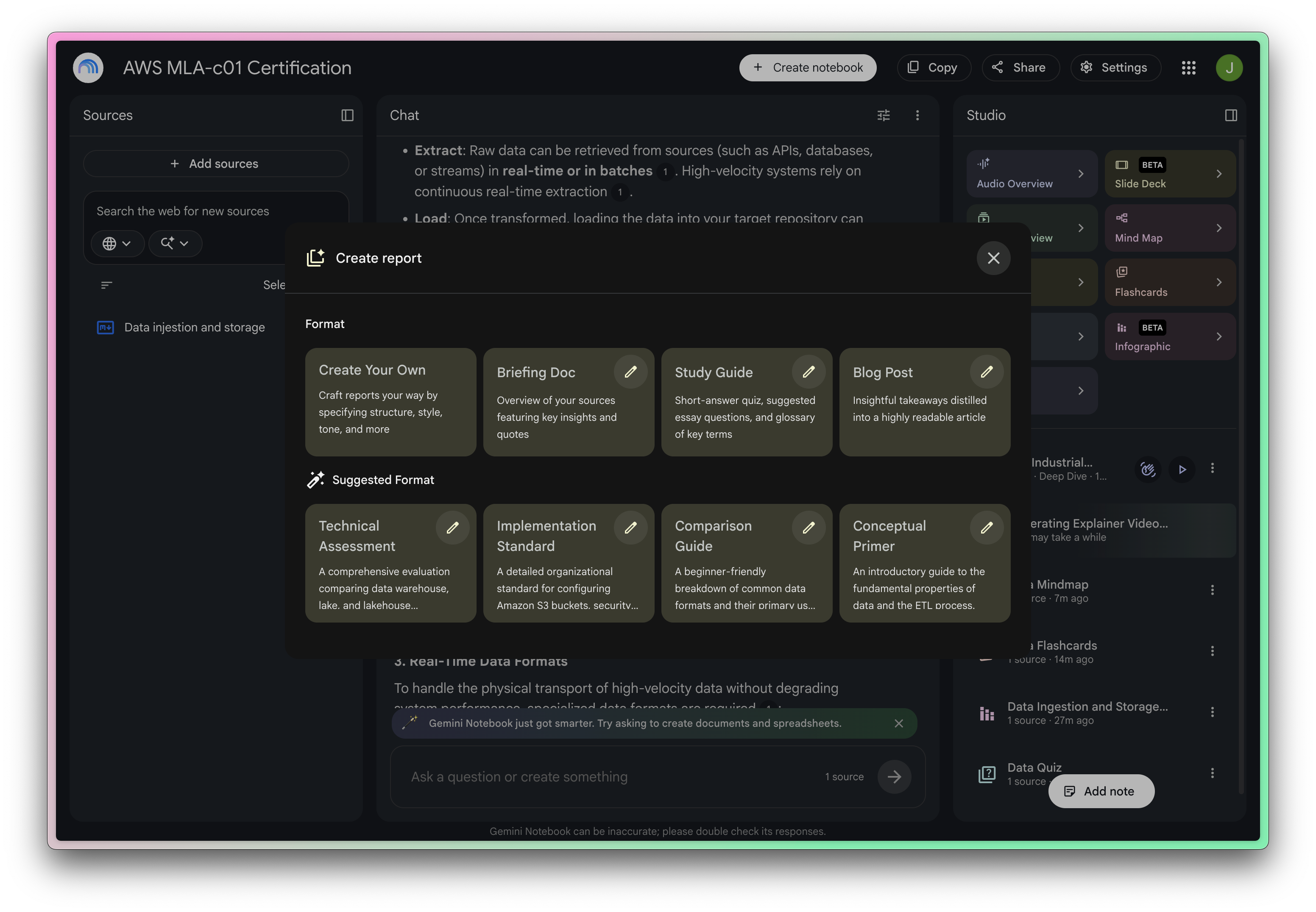The height and width of the screenshot is (912, 1316).
Task: Expand the web source type dropdown
Action: point(117,243)
